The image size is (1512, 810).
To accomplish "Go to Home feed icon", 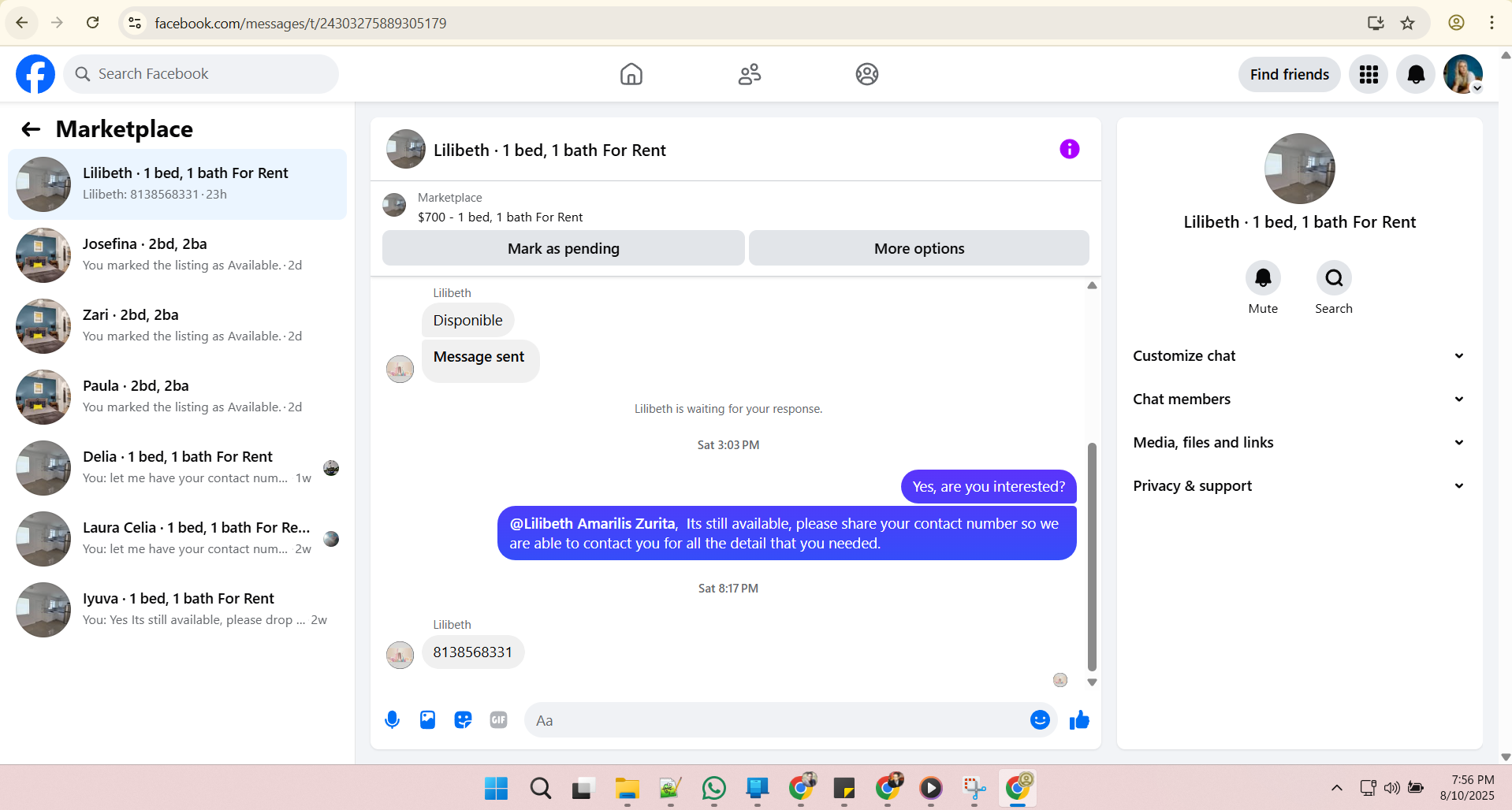I will tap(631, 74).
